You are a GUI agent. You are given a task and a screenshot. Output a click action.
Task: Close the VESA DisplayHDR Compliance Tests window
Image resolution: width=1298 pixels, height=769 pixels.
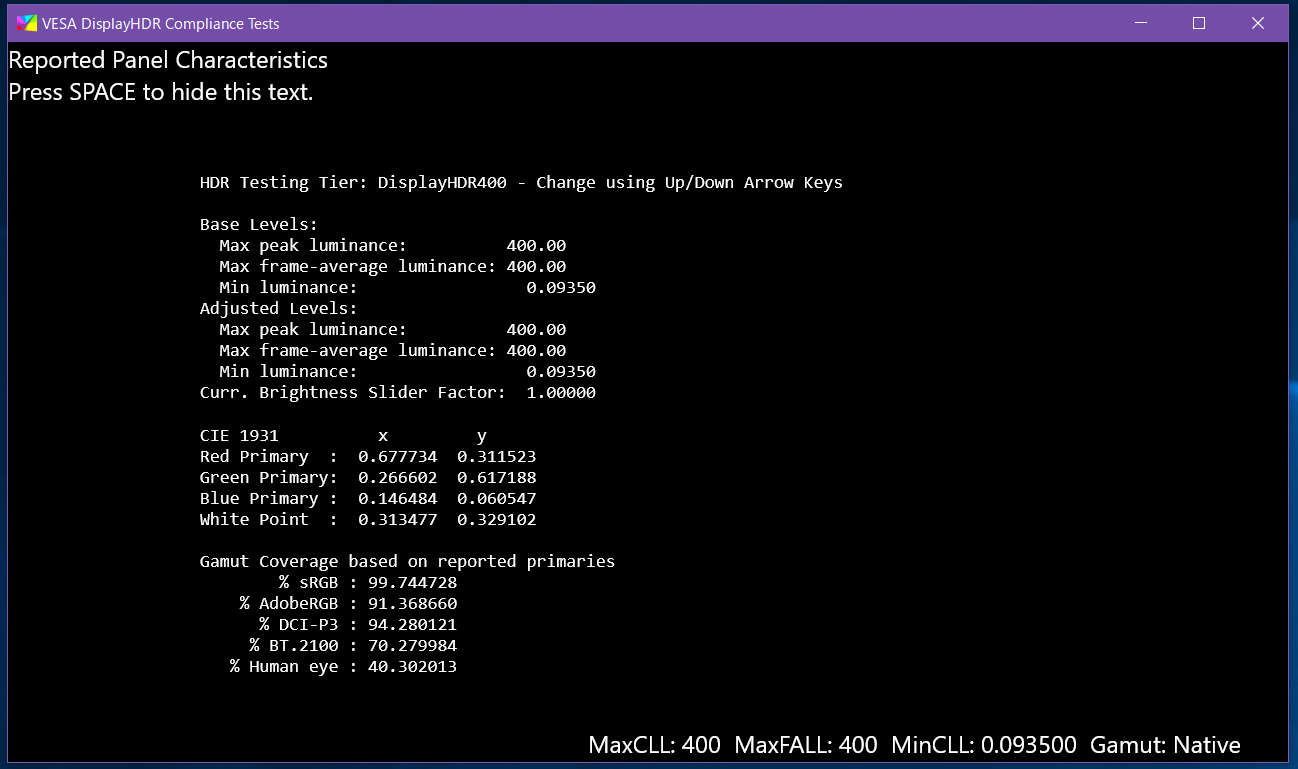tap(1259, 23)
